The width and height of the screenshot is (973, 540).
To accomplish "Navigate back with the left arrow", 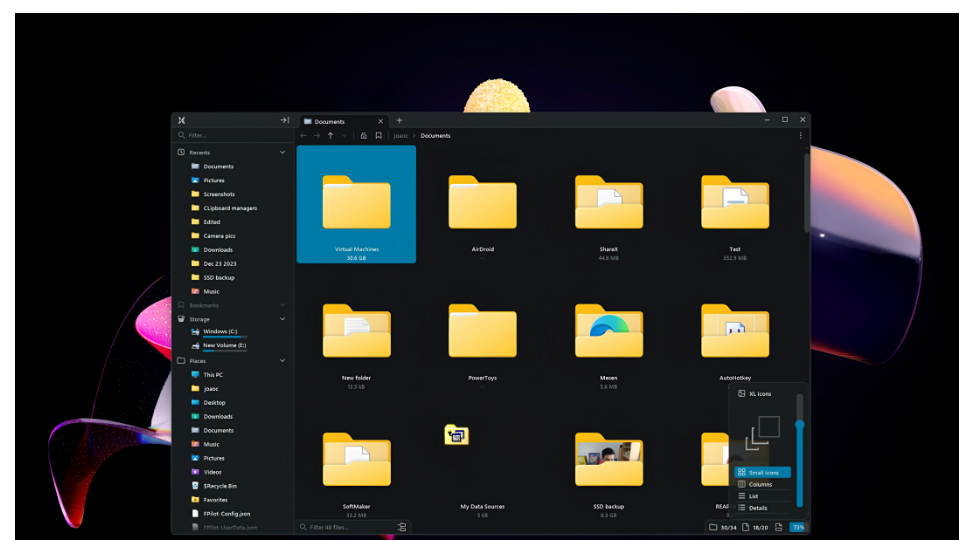I will pos(303,135).
